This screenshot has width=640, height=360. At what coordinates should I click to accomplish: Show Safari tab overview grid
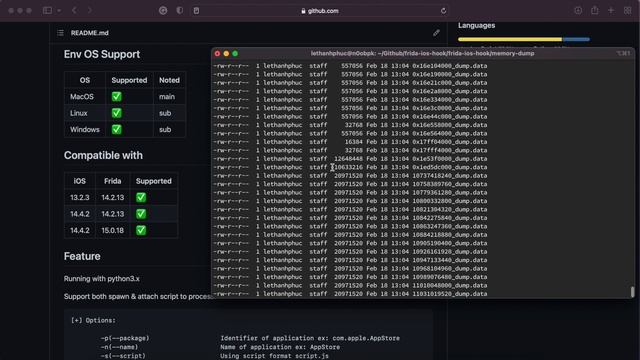click(628, 11)
